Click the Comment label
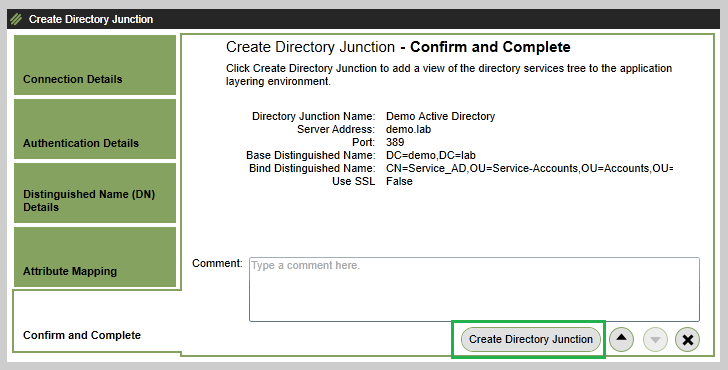 coord(217,263)
